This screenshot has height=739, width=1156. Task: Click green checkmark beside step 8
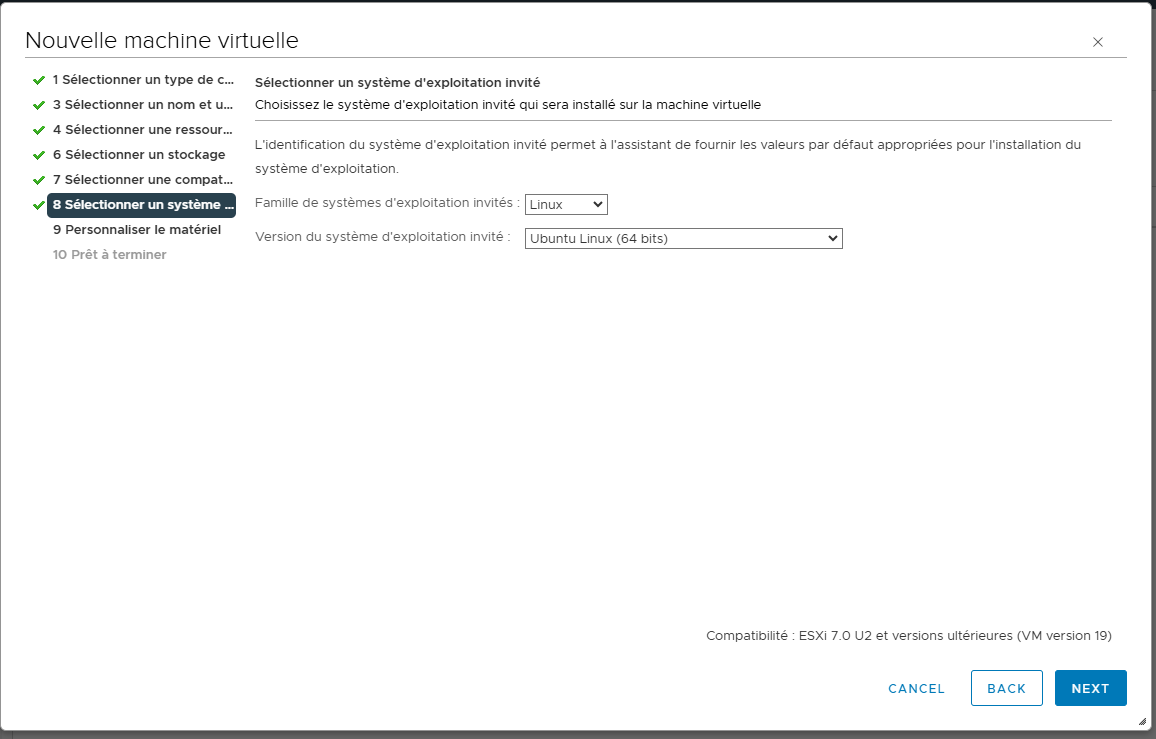[39, 205]
